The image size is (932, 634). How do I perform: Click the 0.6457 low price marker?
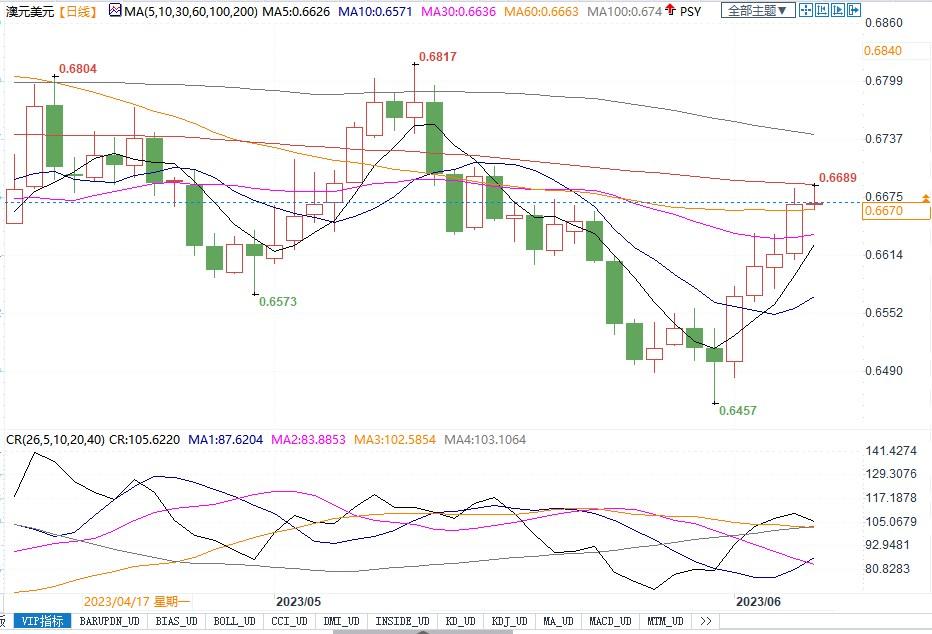click(x=737, y=411)
